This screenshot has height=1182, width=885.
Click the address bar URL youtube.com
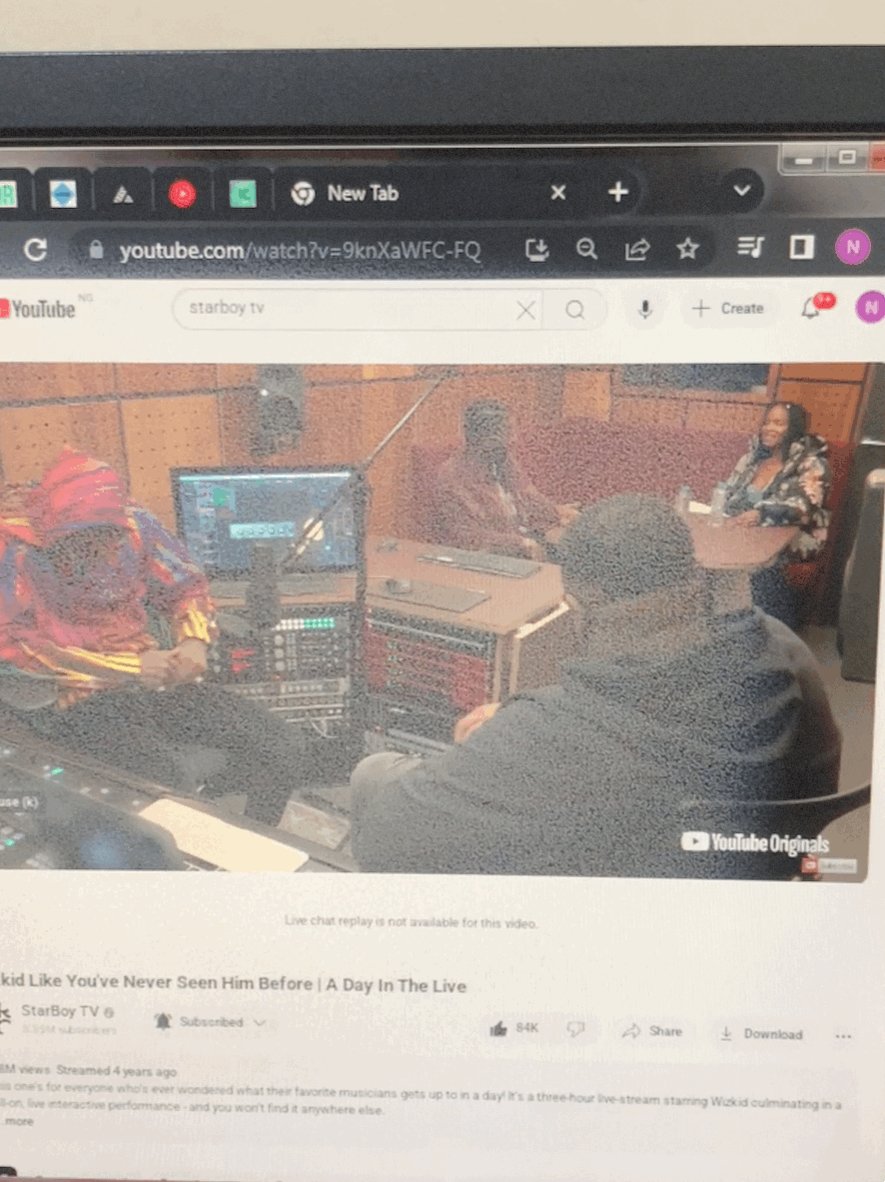pos(299,250)
